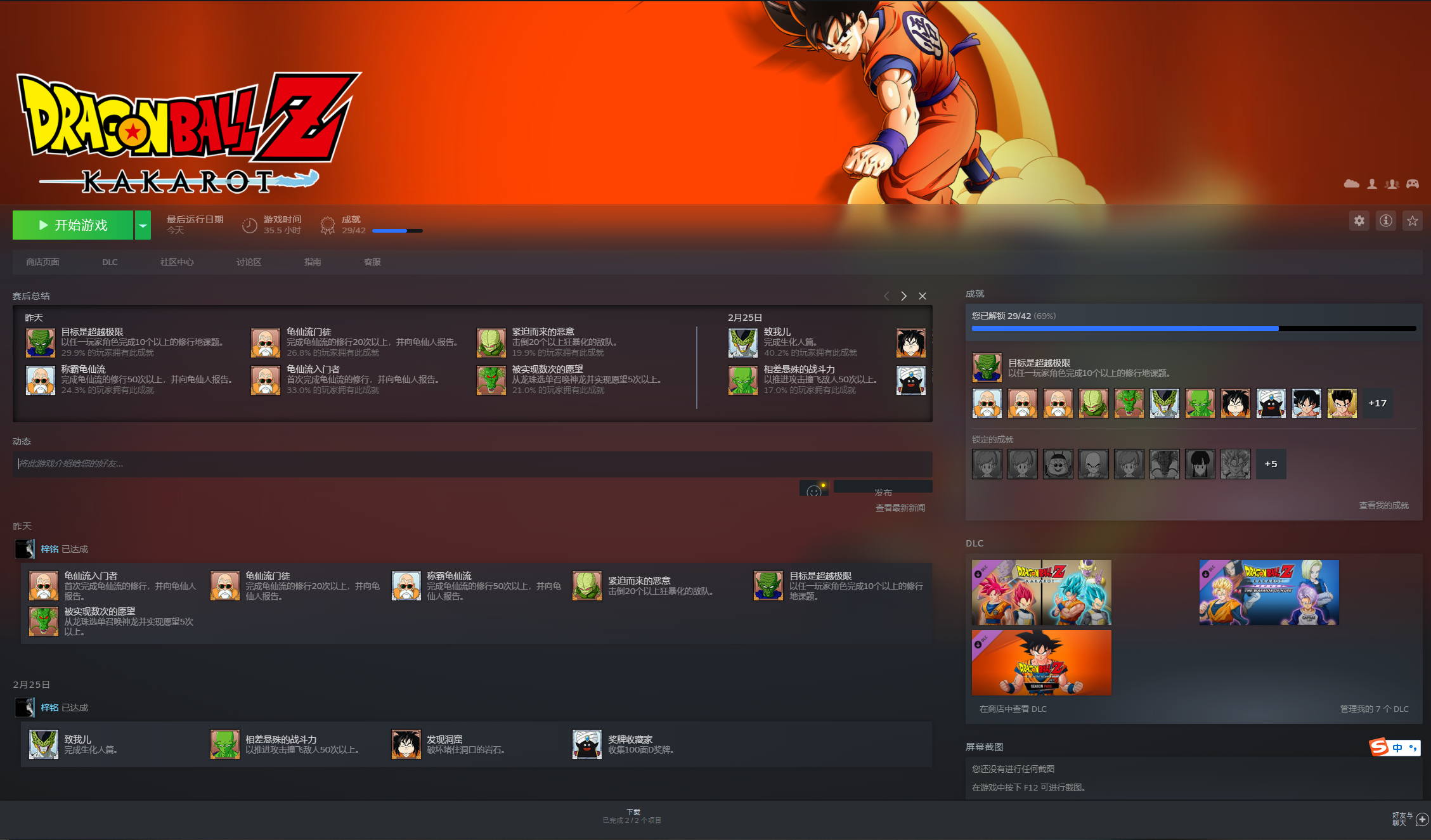This screenshot has width=1431, height=840.
Task: Open the 社区中心 tab
Action: pos(177,262)
